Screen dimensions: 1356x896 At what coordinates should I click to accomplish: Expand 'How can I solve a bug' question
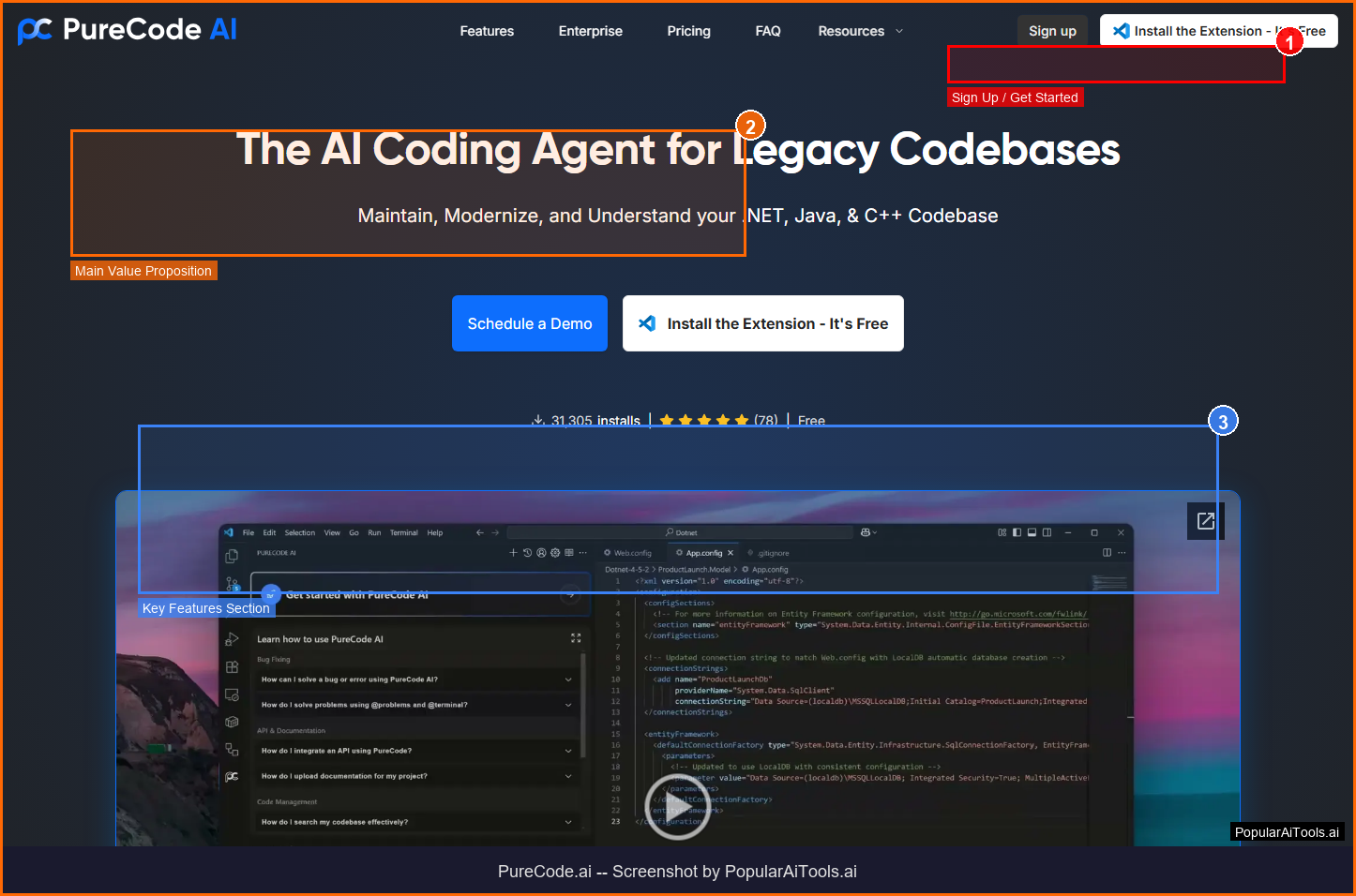pos(416,679)
